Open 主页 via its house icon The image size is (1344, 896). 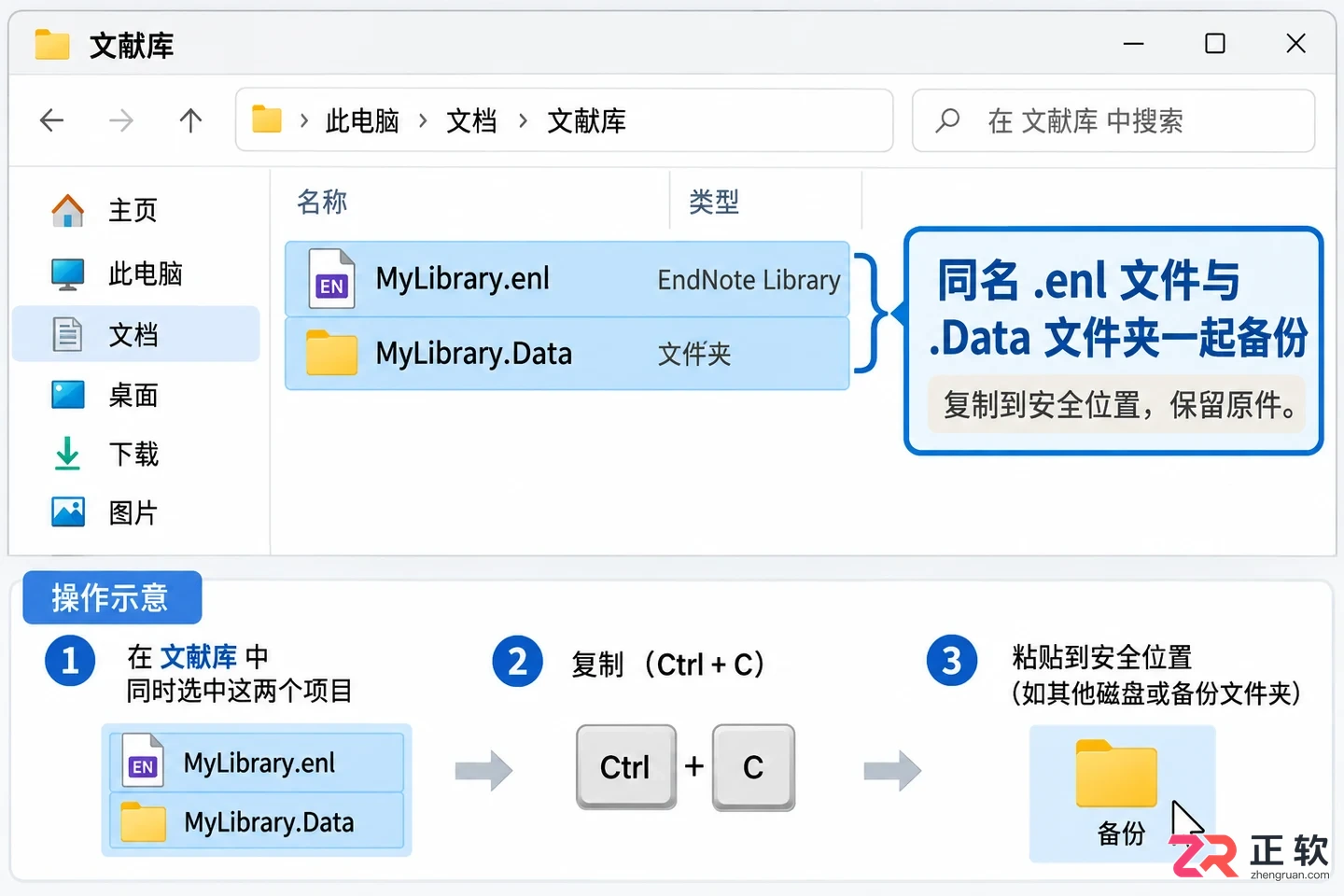click(x=67, y=211)
